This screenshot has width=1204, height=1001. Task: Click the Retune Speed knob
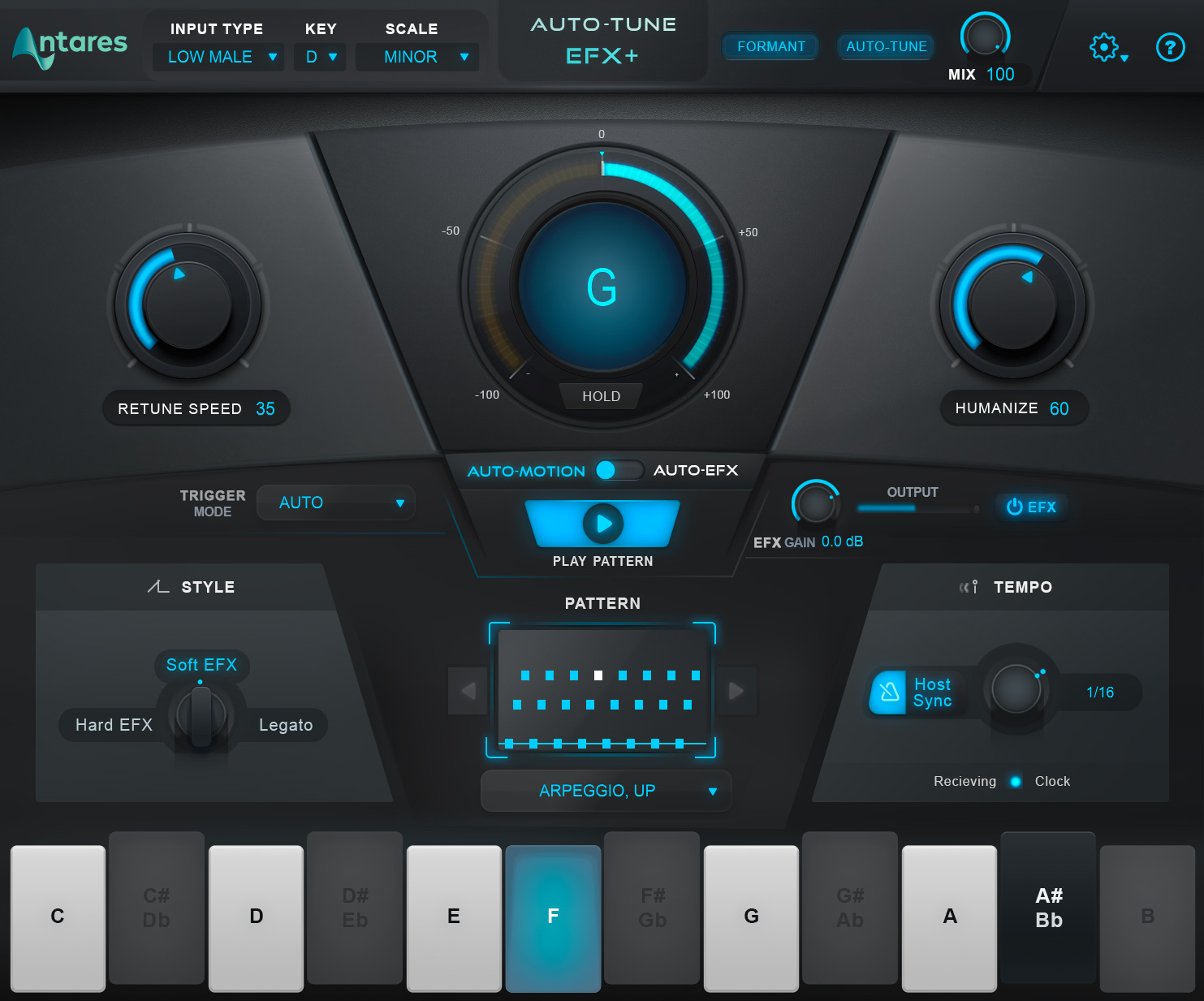[188, 306]
